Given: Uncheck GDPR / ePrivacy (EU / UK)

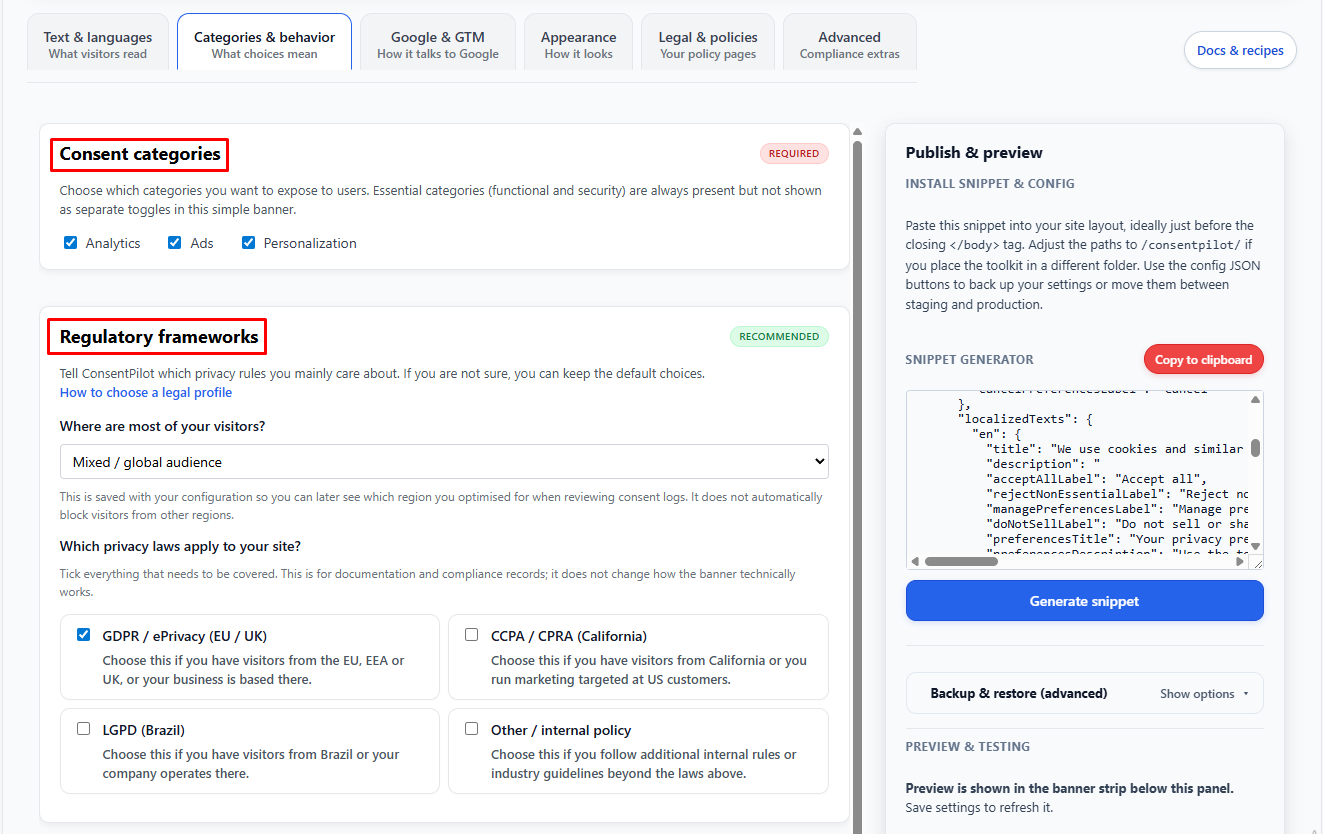Looking at the screenshot, I should (x=84, y=635).
